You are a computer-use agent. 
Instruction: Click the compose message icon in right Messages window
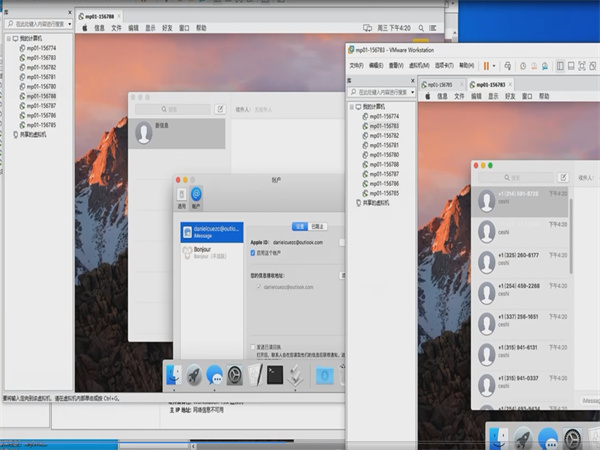563,177
